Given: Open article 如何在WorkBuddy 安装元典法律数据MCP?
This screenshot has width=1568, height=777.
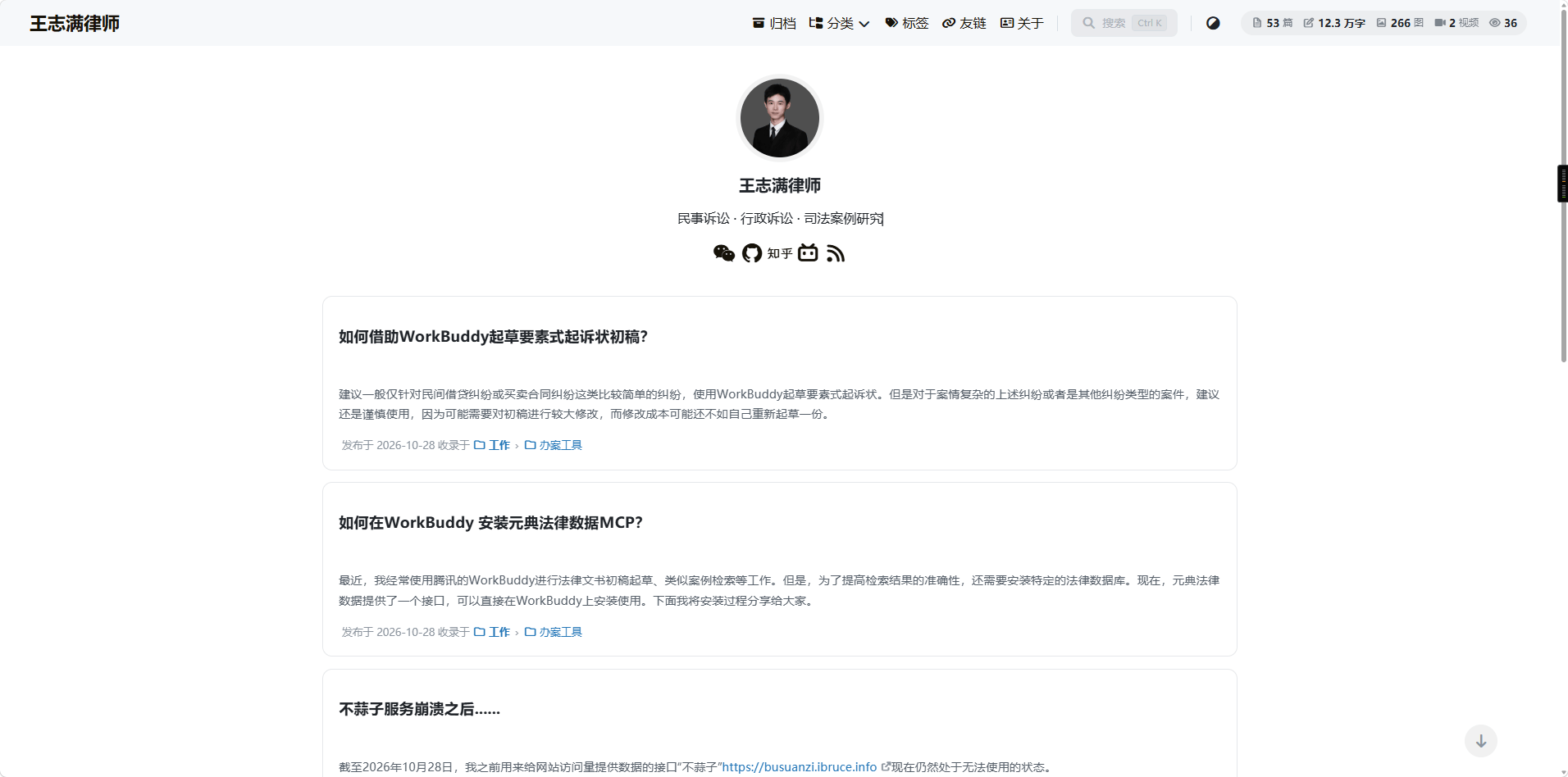Looking at the screenshot, I should click(x=490, y=523).
